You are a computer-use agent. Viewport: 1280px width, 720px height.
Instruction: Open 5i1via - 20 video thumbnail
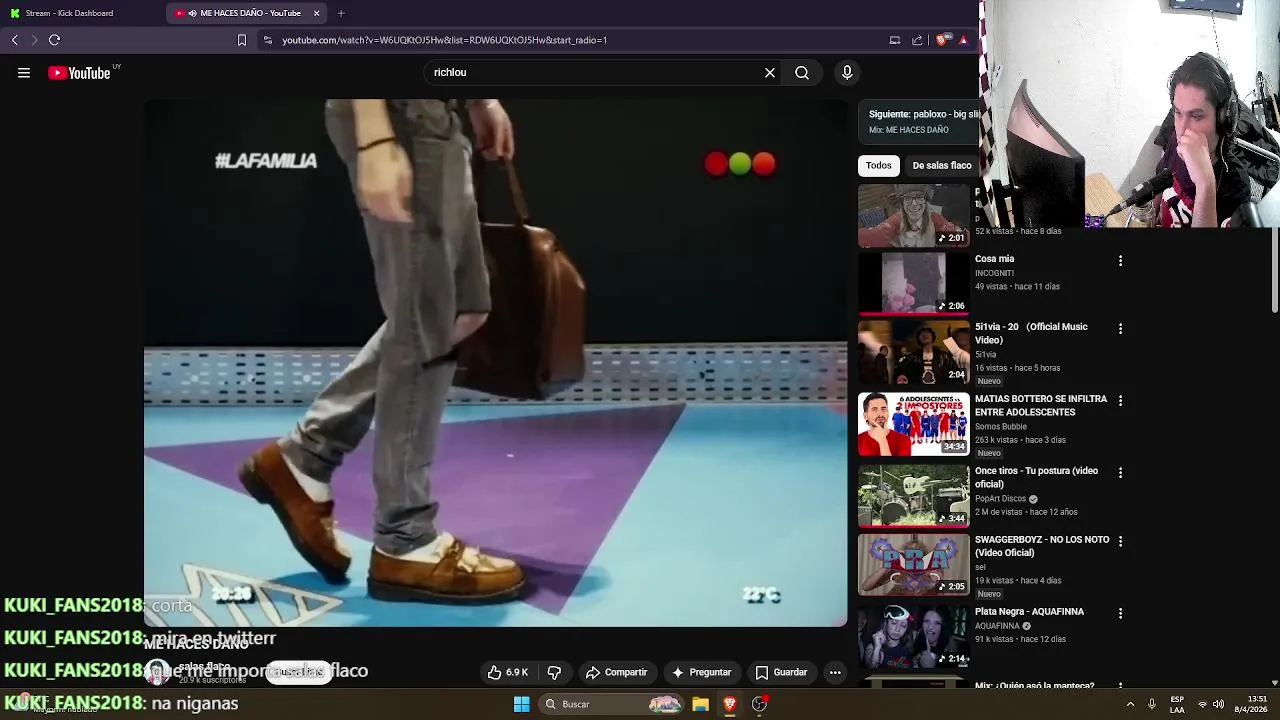[914, 352]
